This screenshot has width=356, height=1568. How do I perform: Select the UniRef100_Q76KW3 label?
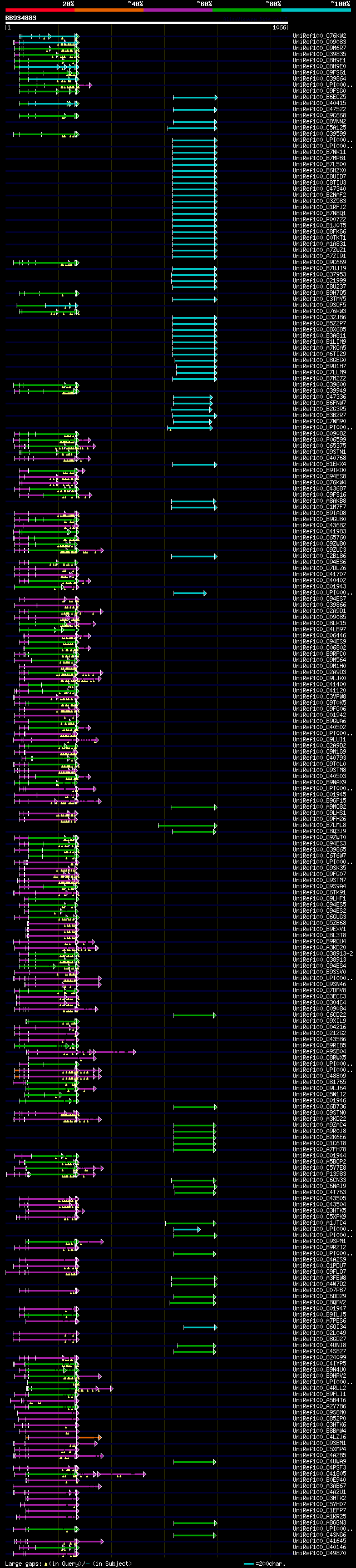coord(319,311)
